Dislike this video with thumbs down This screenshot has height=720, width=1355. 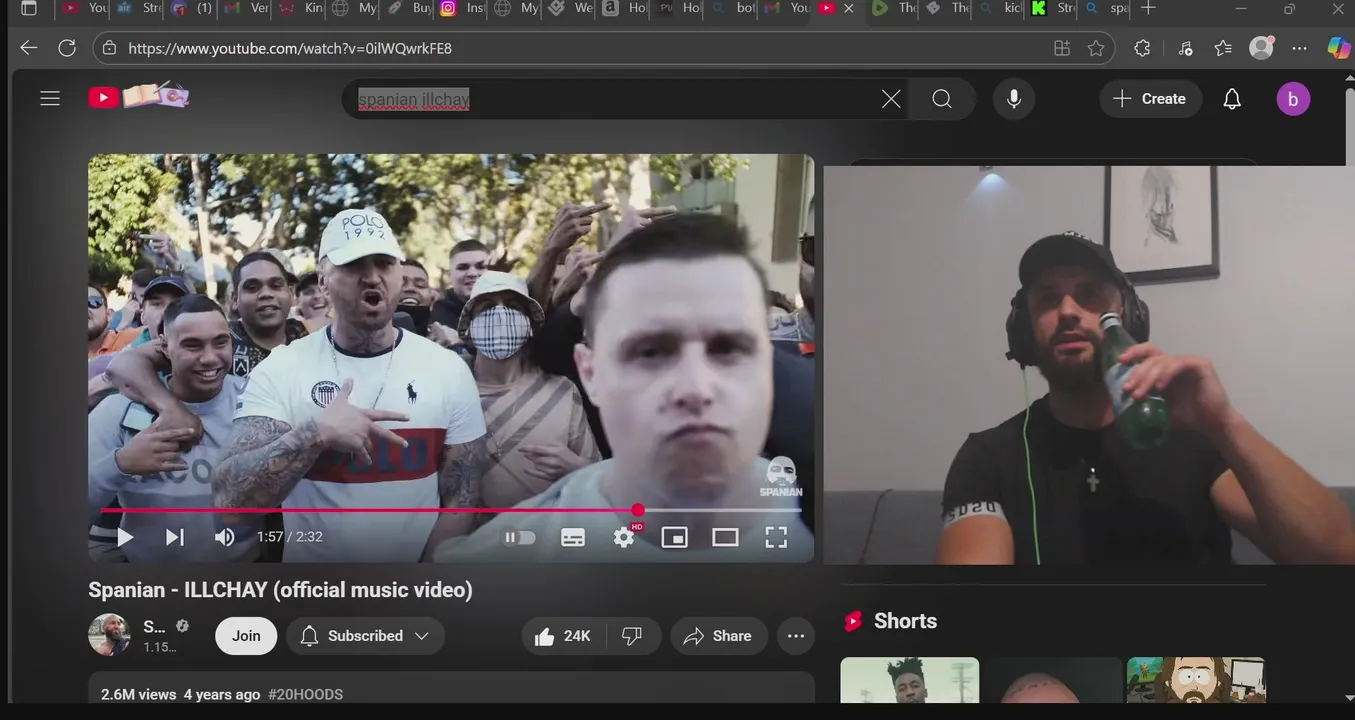click(x=632, y=636)
